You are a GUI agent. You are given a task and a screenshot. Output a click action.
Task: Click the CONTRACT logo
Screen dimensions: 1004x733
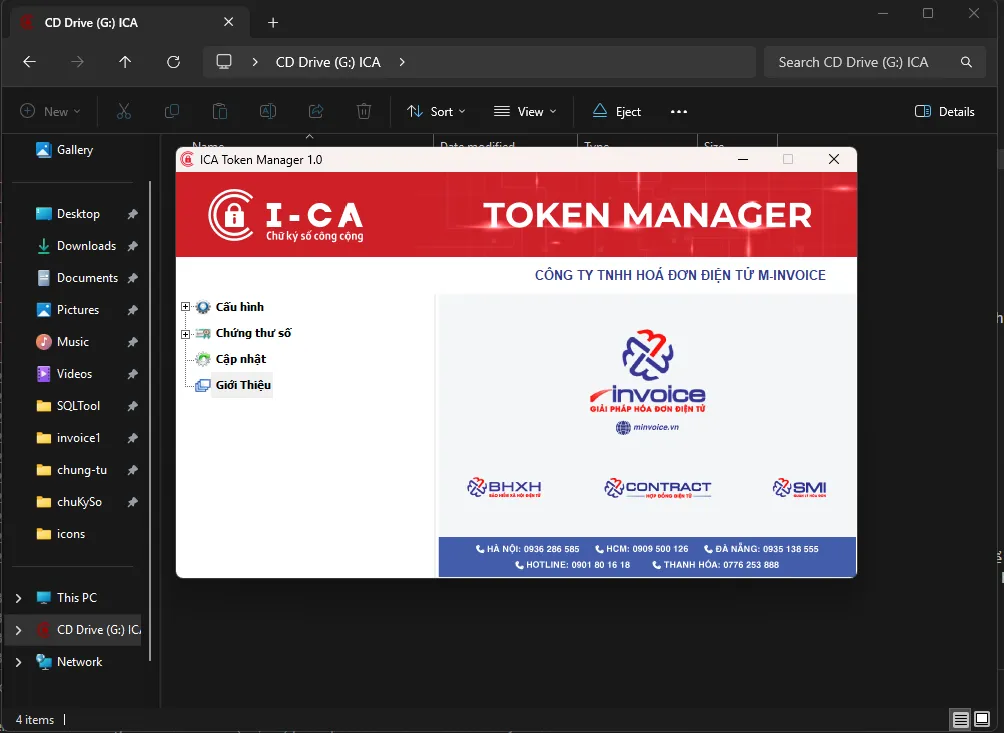658,488
